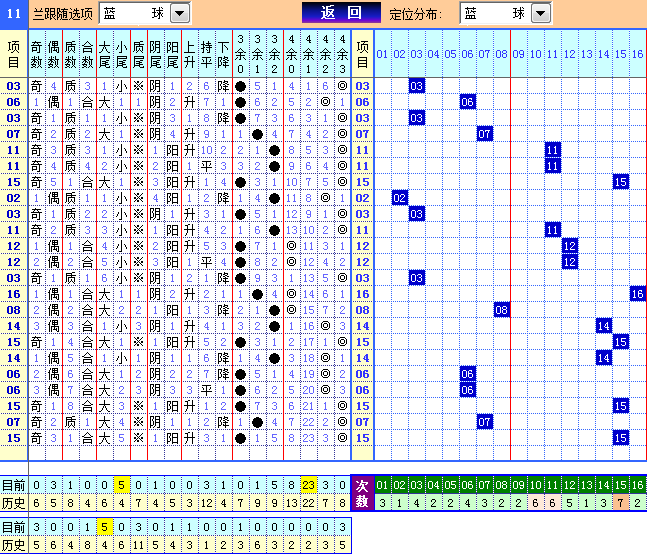
Task: Click the 奇数 column header
Action: tap(37, 54)
